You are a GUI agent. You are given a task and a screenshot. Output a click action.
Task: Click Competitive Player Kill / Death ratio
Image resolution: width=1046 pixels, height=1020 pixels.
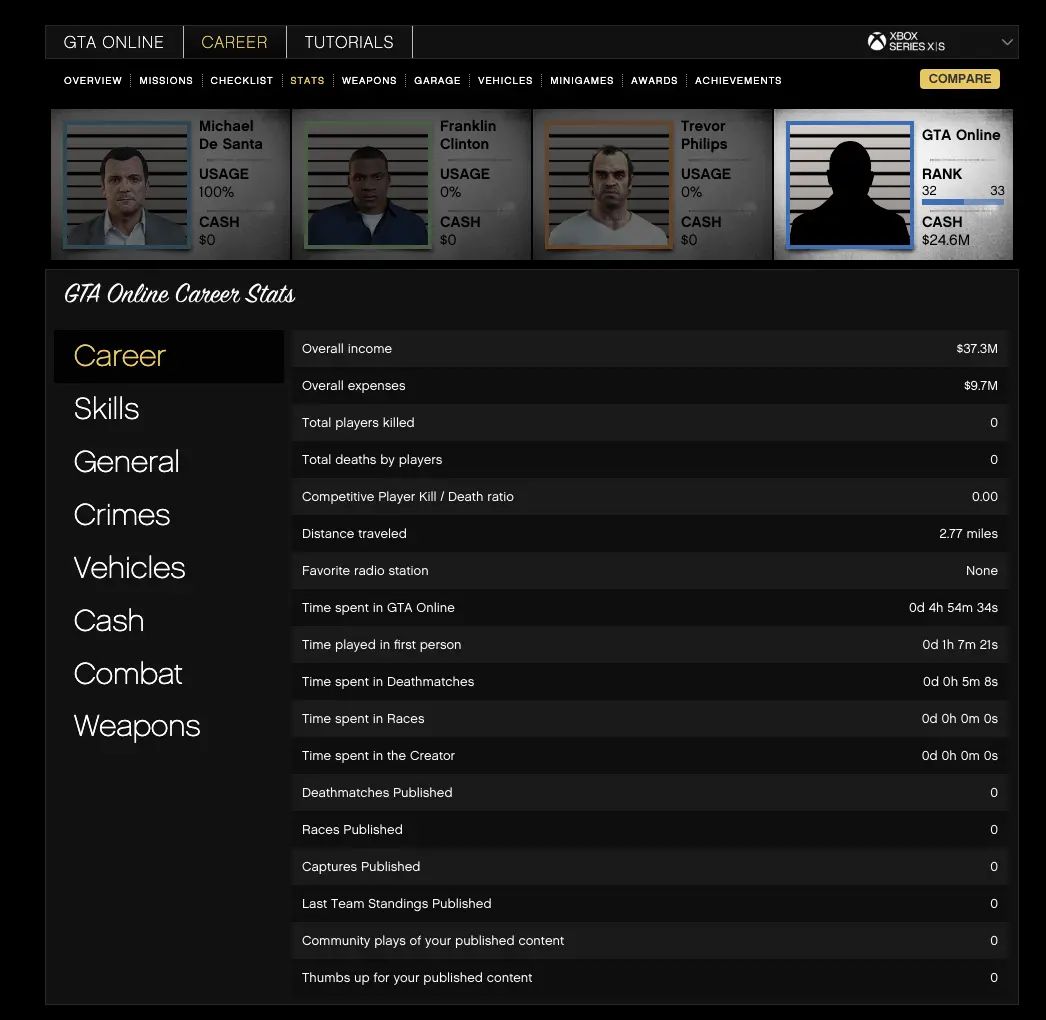(x=408, y=496)
